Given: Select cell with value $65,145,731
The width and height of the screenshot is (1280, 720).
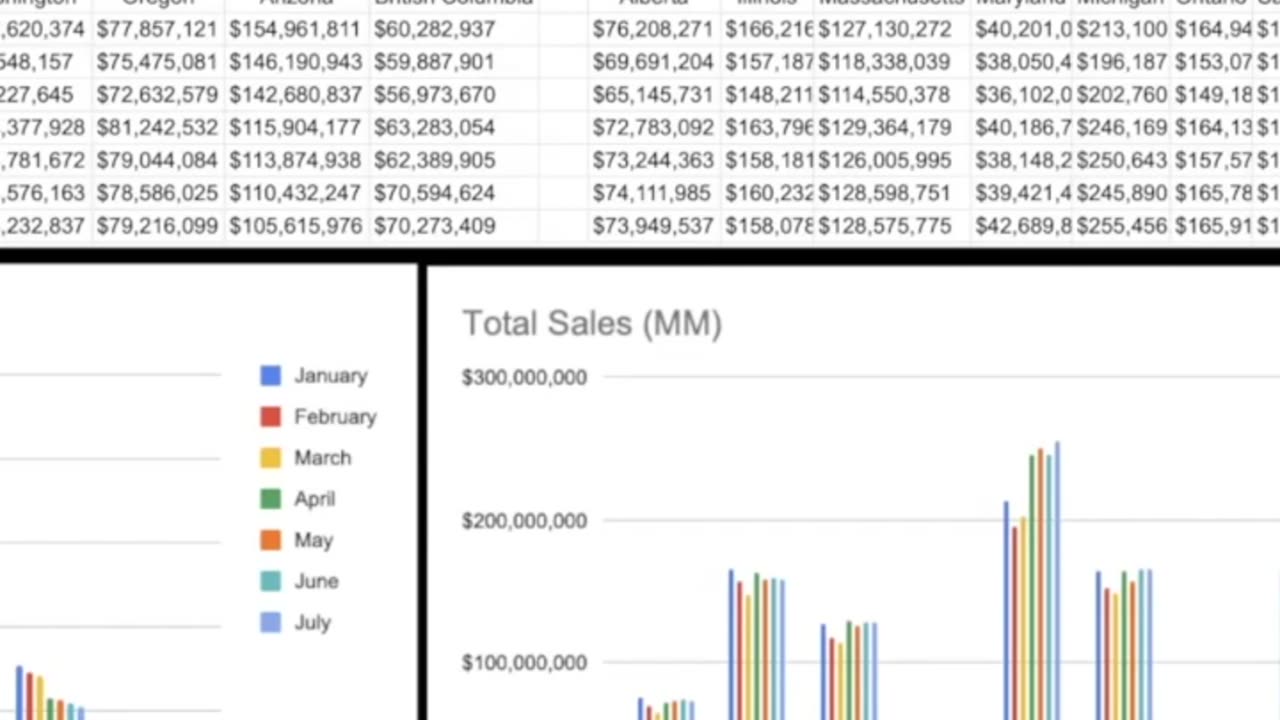Looking at the screenshot, I should point(653,95).
